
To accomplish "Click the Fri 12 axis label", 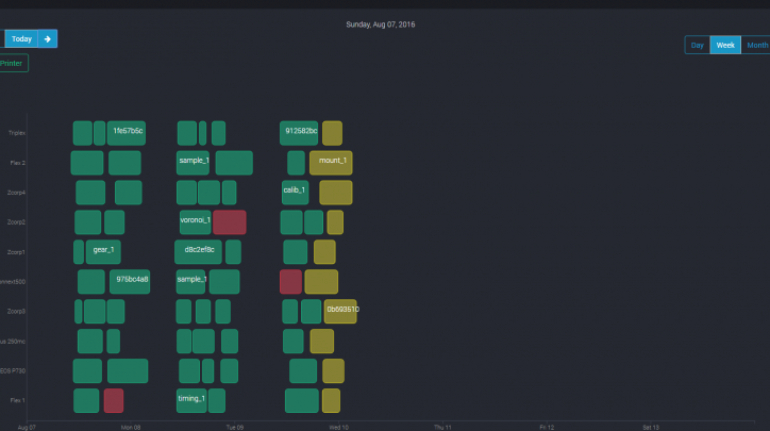I will (547, 428).
